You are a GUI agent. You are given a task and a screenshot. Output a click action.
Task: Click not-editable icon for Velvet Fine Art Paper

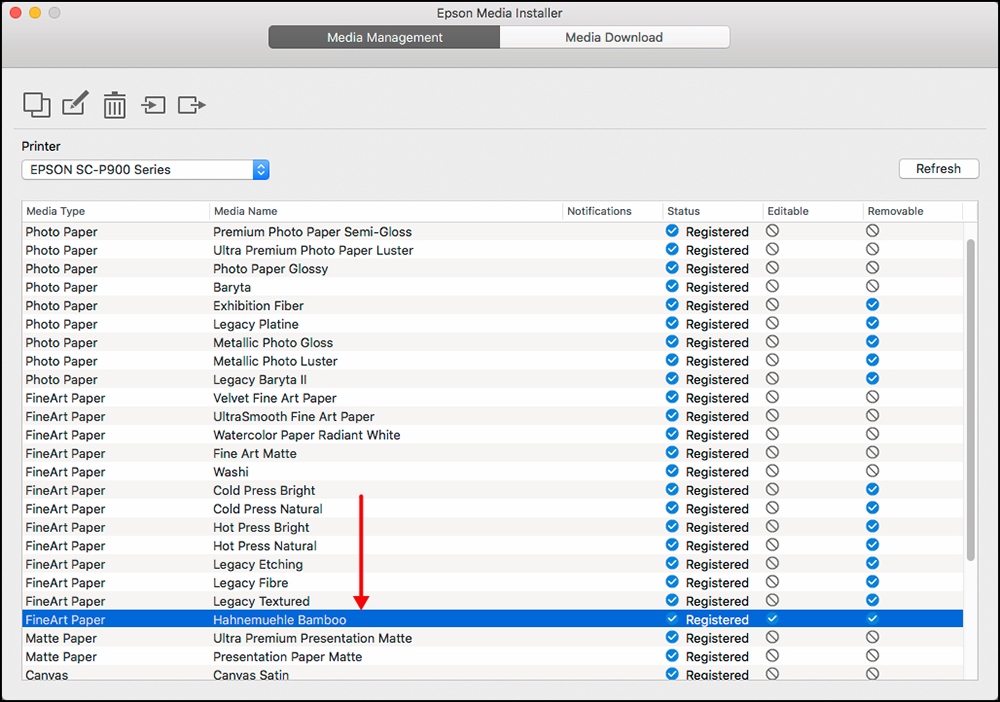772,397
